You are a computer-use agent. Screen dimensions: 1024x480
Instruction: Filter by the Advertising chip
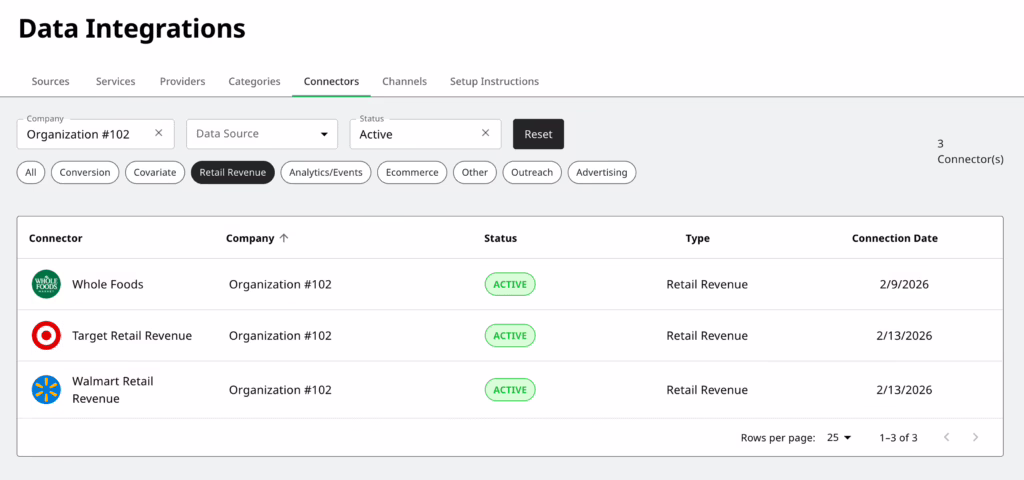pyautogui.click(x=601, y=172)
